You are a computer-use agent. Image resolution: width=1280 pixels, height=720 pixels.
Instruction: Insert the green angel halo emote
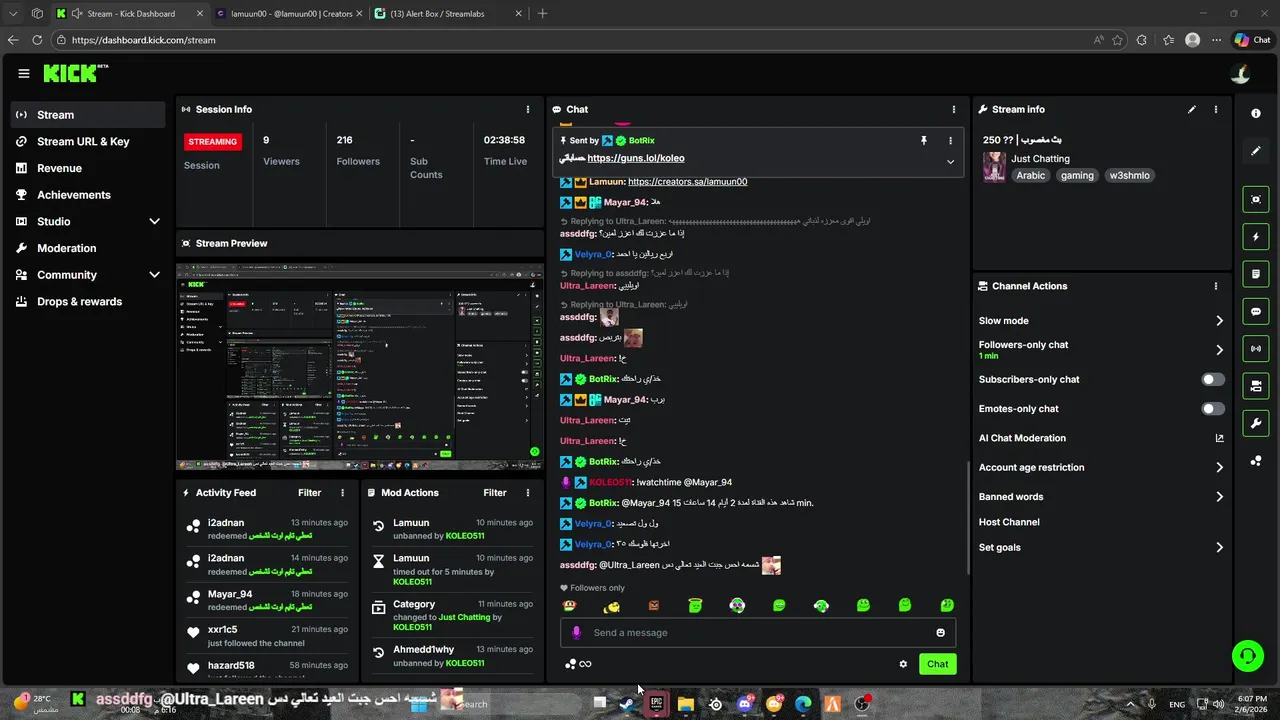[x=695, y=605]
